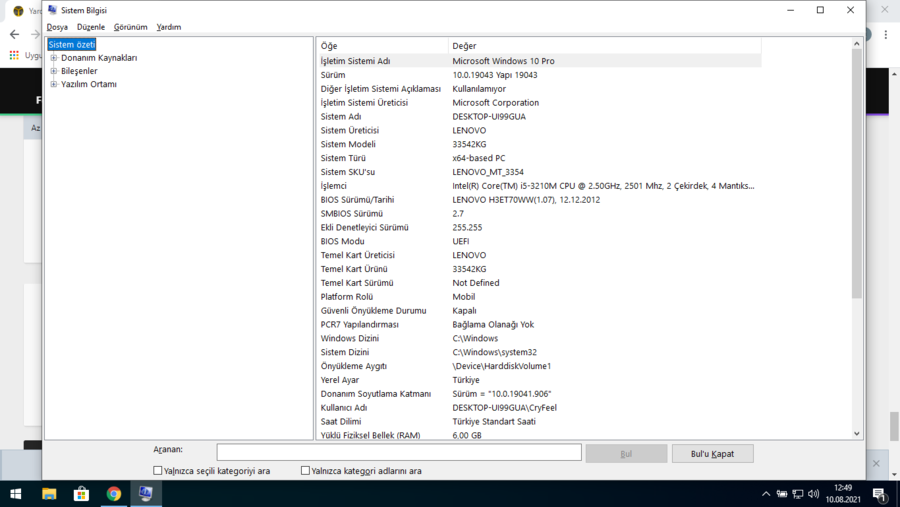
Task: Open Chrome three-dot menu behind window
Action: (x=886, y=34)
